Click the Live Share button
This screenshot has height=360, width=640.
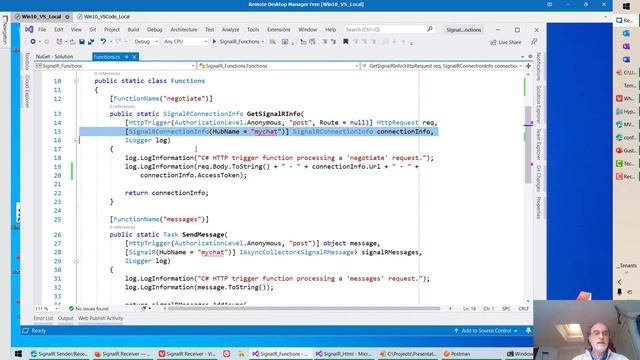pyautogui.click(x=506, y=42)
